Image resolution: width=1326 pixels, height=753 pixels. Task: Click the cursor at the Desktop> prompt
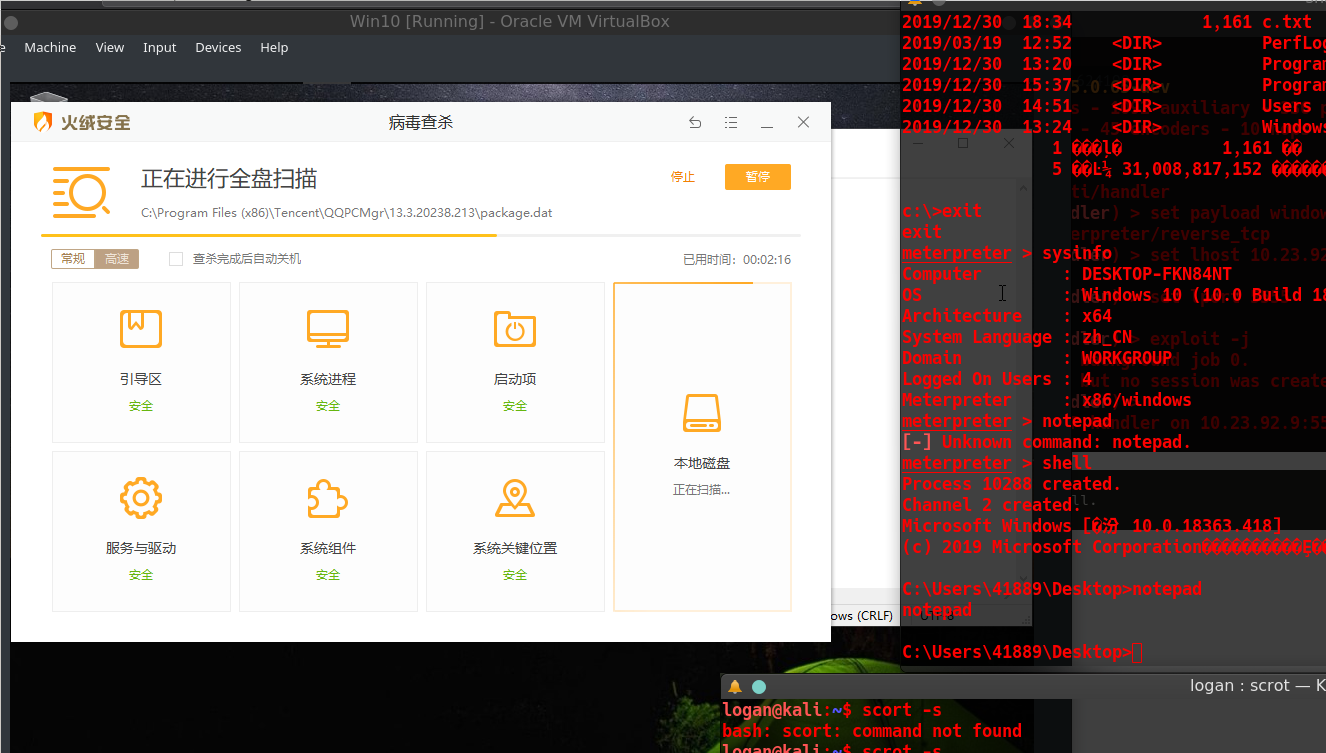pyautogui.click(x=1137, y=653)
